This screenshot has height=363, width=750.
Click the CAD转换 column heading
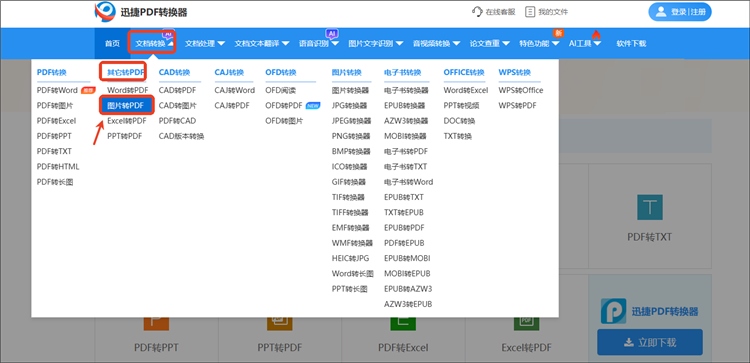click(x=175, y=73)
